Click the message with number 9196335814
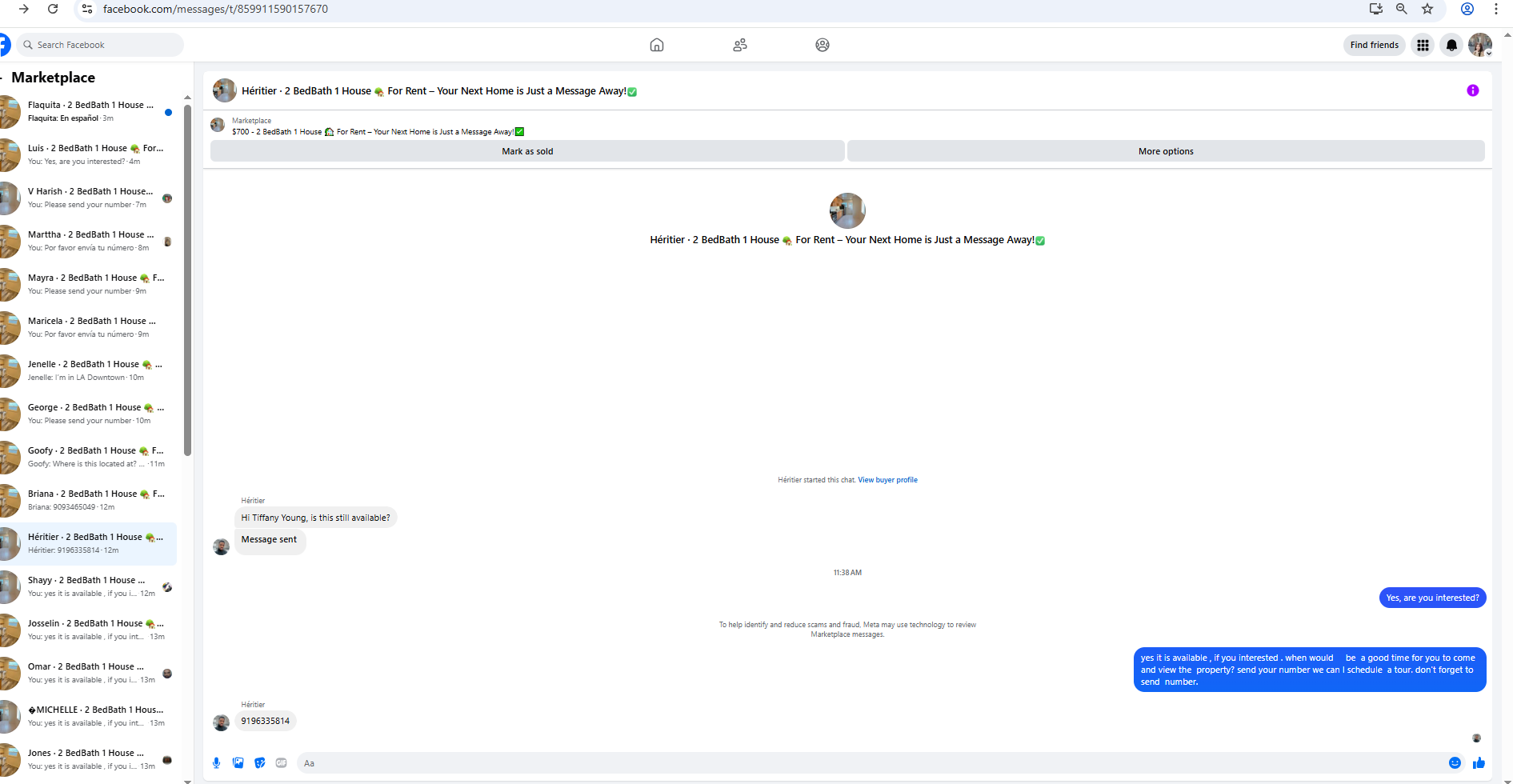1513x784 pixels. click(x=266, y=721)
